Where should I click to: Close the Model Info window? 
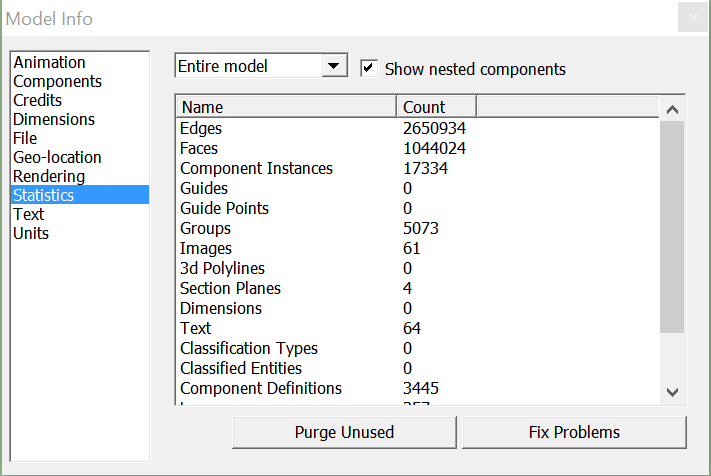point(693,17)
